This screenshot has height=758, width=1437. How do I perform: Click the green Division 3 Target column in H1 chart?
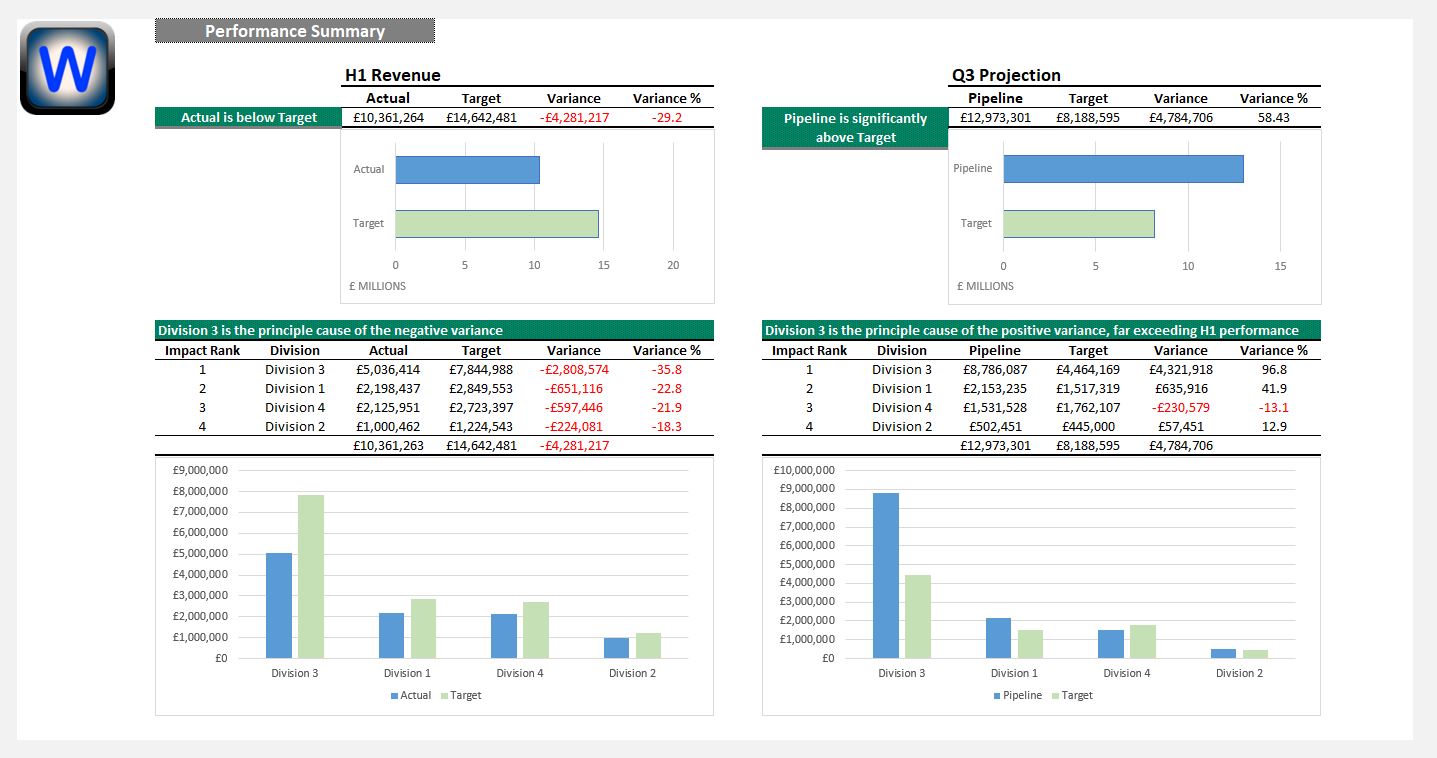coord(311,576)
